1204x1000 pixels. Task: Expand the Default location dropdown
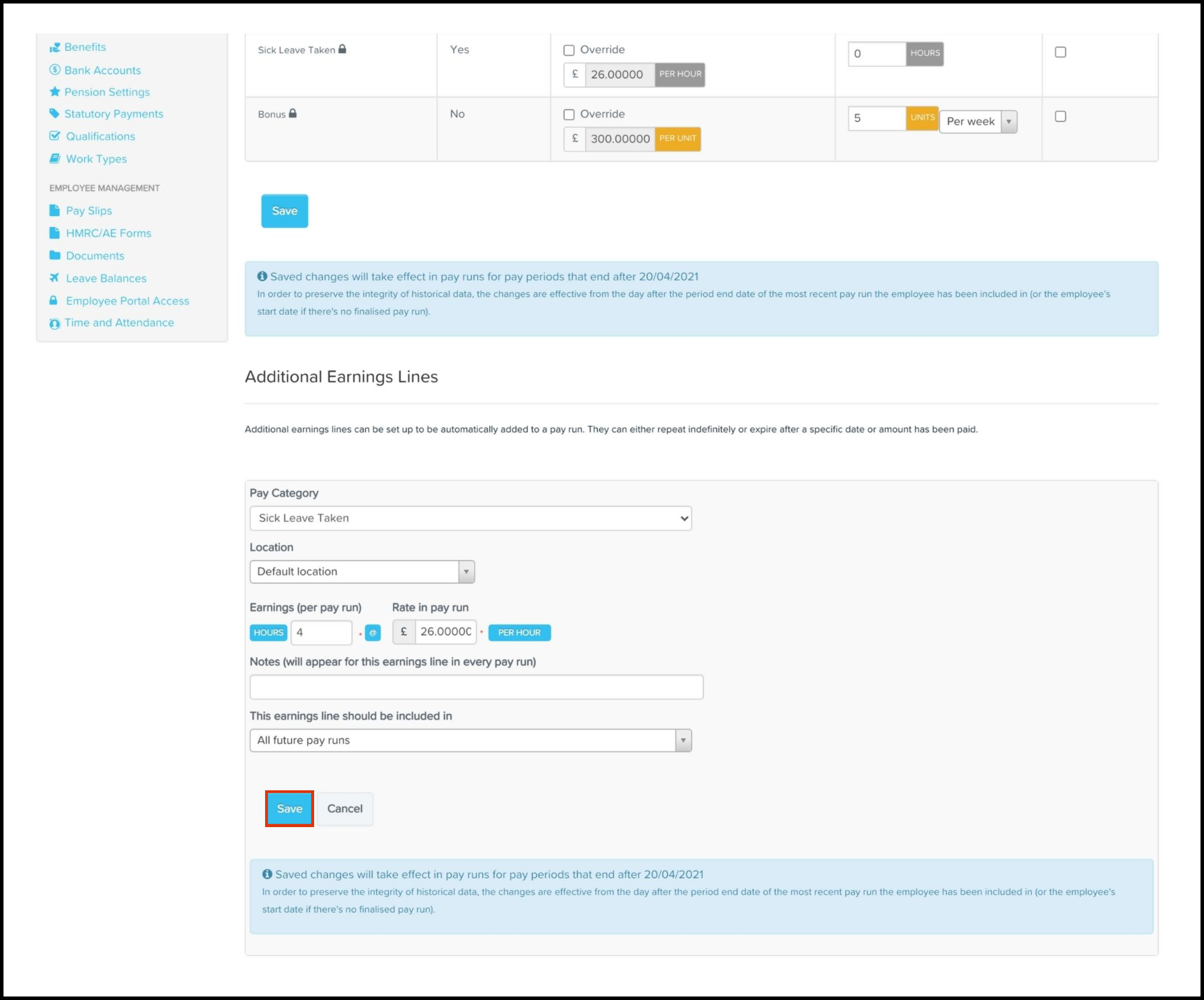pos(362,572)
